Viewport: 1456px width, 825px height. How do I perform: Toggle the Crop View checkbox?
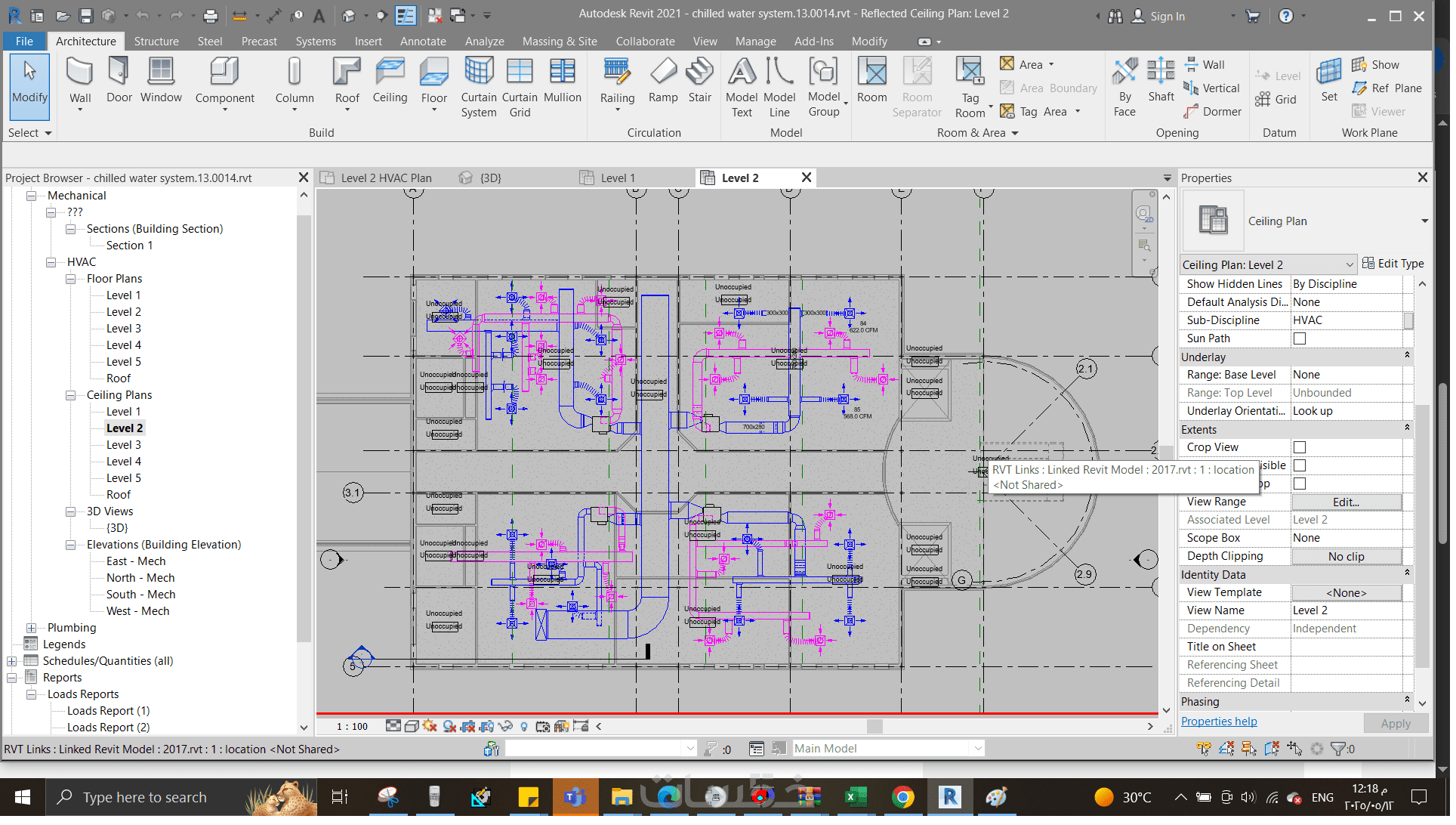1300,448
